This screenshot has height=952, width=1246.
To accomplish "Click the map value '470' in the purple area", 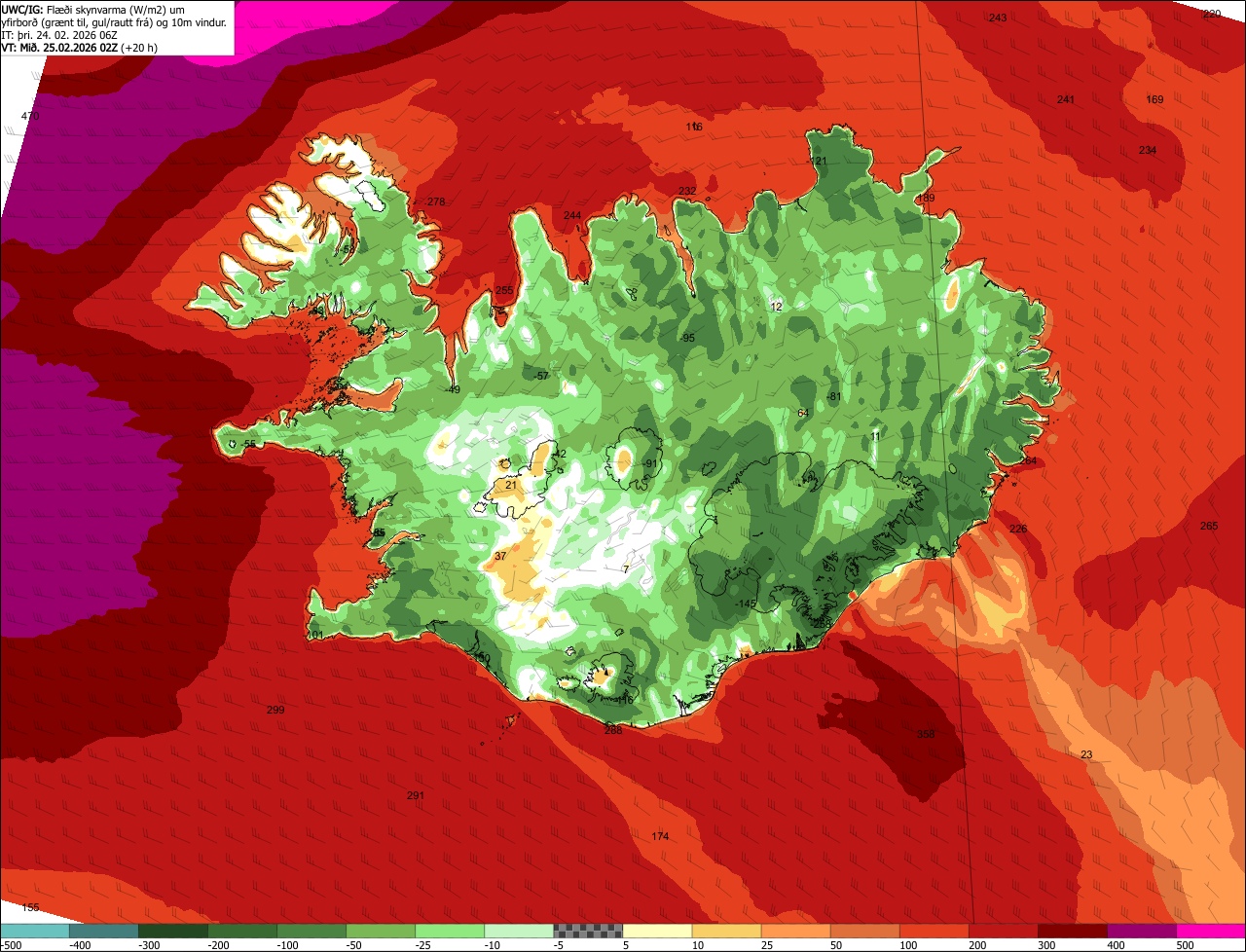I will coord(30,117).
